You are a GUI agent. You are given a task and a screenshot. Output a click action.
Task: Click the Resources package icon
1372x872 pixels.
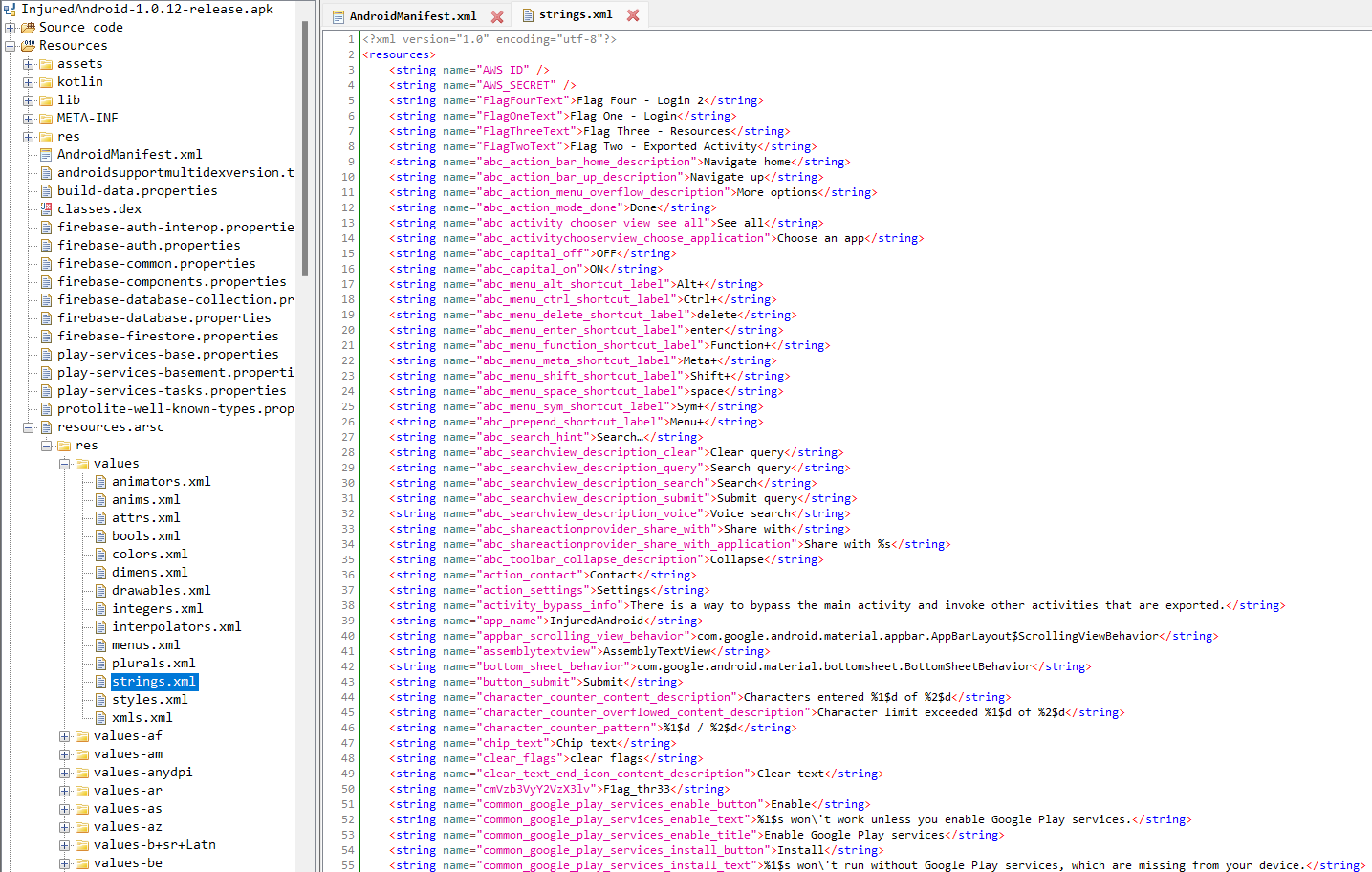pos(31,45)
